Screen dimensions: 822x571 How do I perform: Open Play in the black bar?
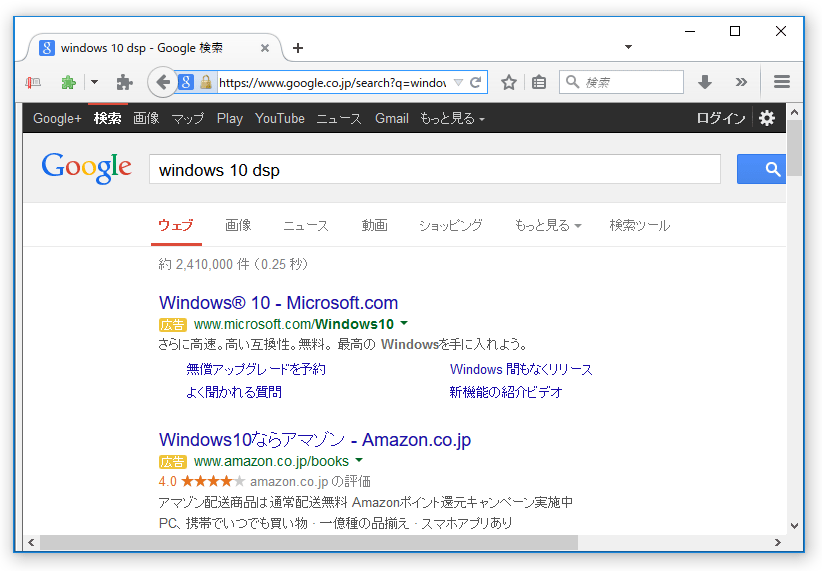pos(230,118)
